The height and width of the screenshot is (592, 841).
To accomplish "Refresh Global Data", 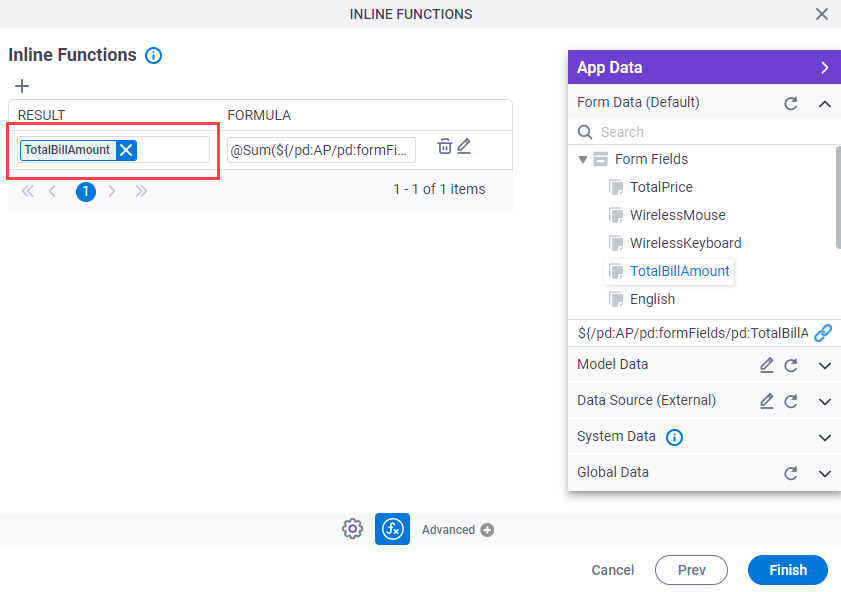I will pos(791,473).
